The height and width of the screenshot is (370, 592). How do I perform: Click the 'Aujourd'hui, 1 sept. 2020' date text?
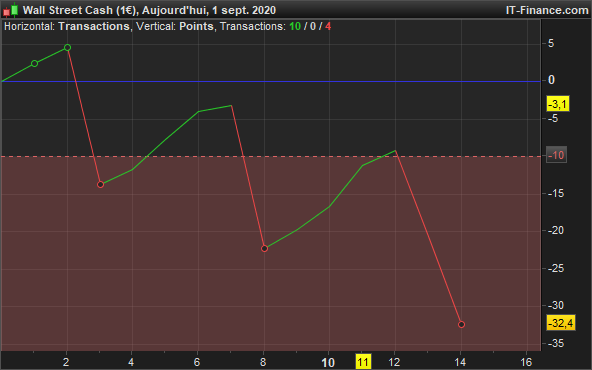coord(209,10)
